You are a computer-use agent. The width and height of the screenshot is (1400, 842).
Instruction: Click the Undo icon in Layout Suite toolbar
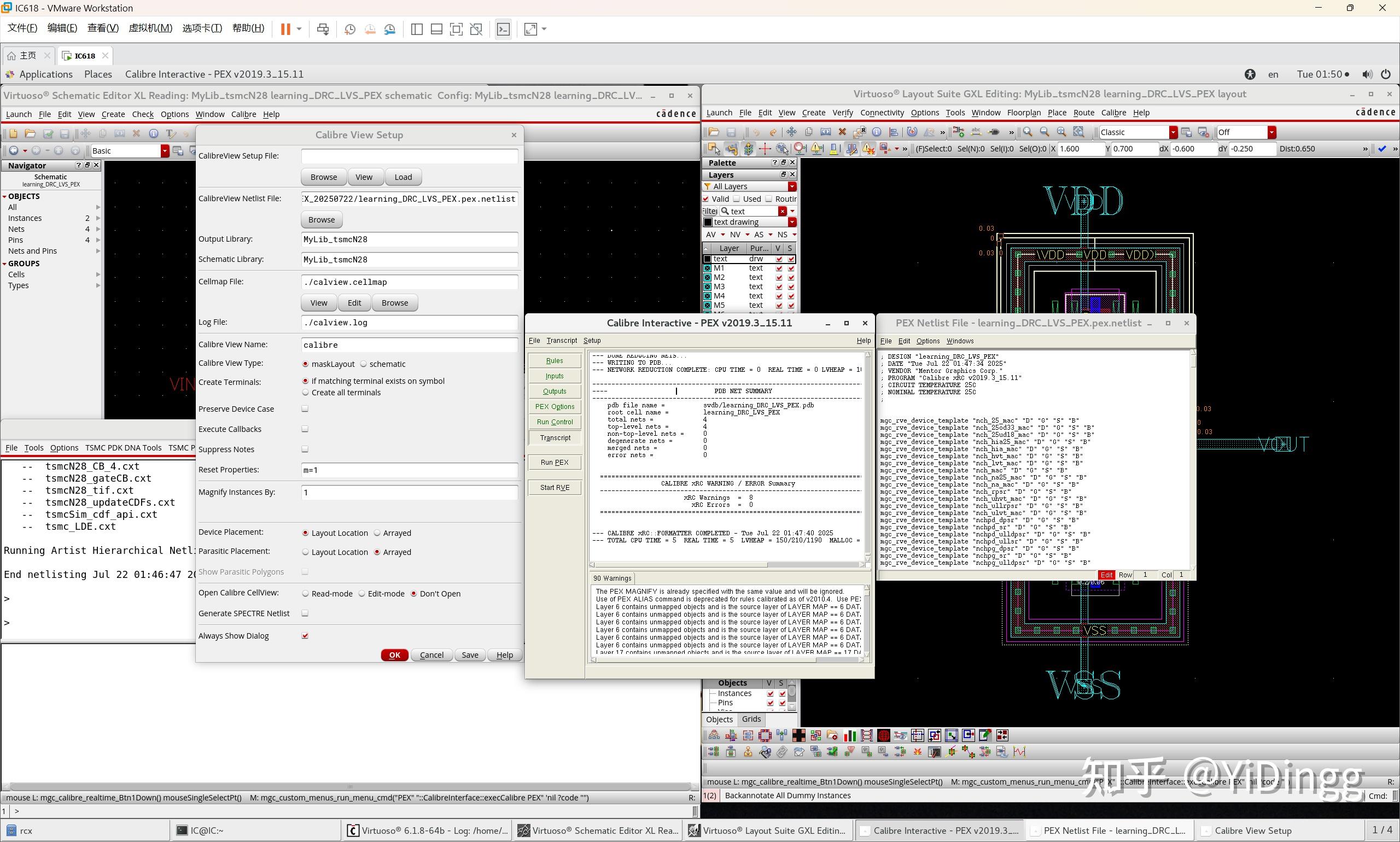(x=757, y=132)
